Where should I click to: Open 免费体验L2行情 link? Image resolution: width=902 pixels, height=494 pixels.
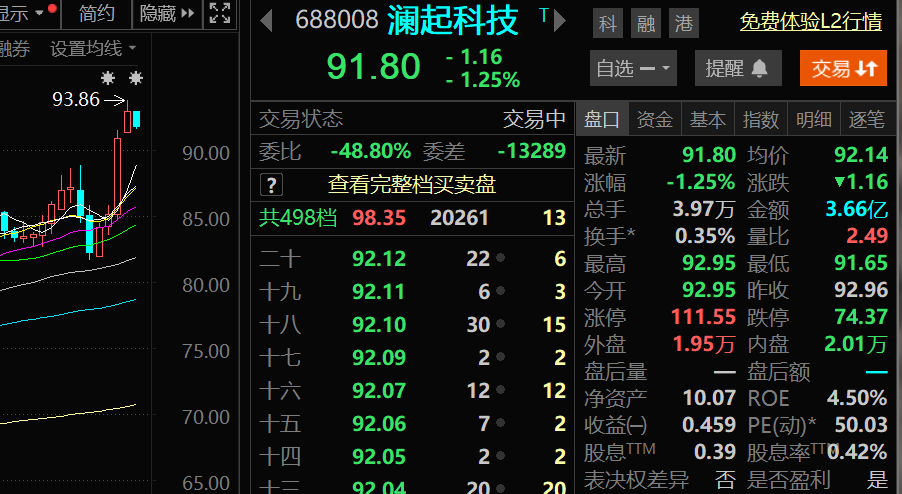(811, 22)
